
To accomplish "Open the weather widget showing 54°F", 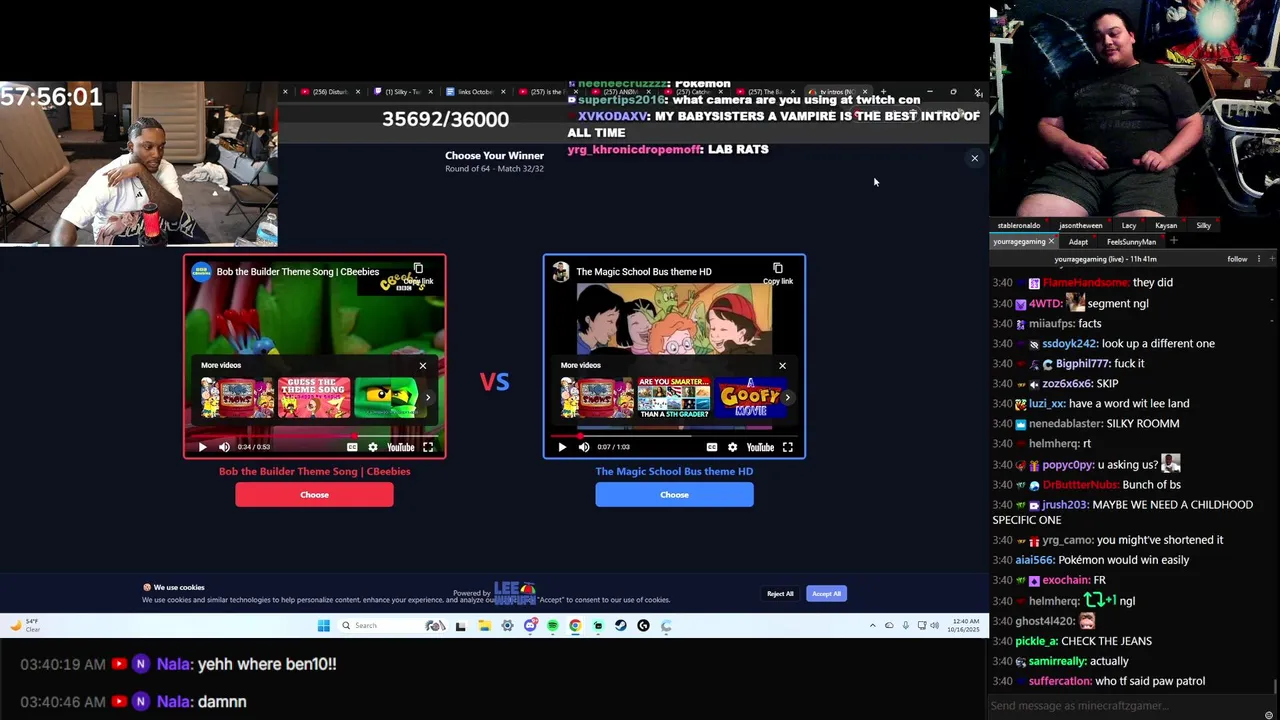I will (25, 626).
